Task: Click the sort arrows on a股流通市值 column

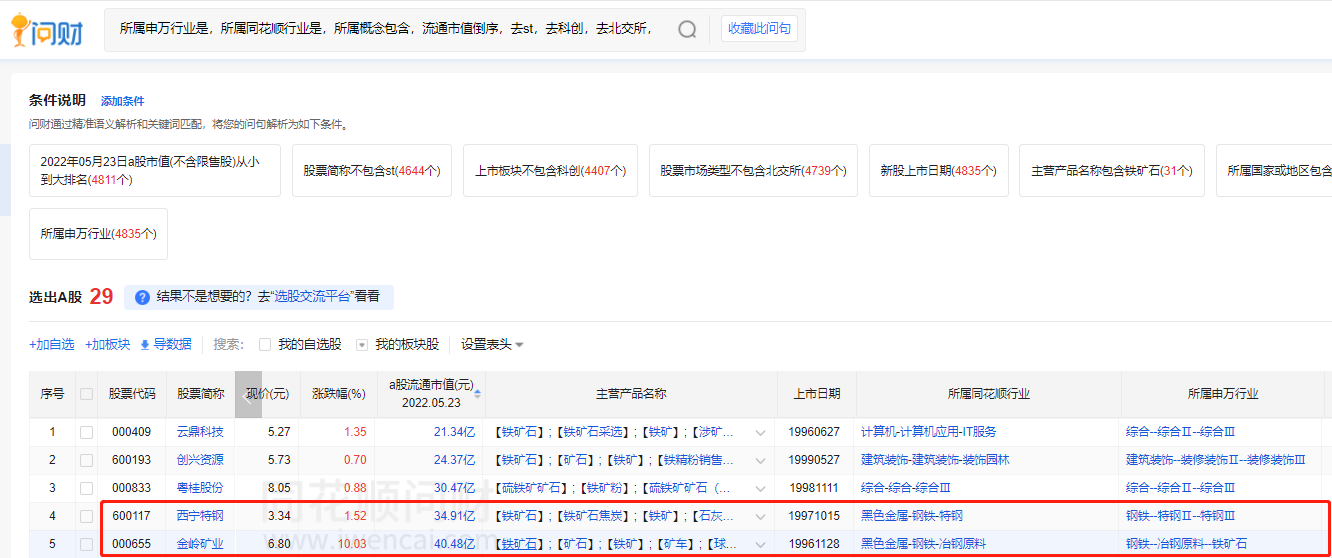Action: pyautogui.click(x=477, y=393)
